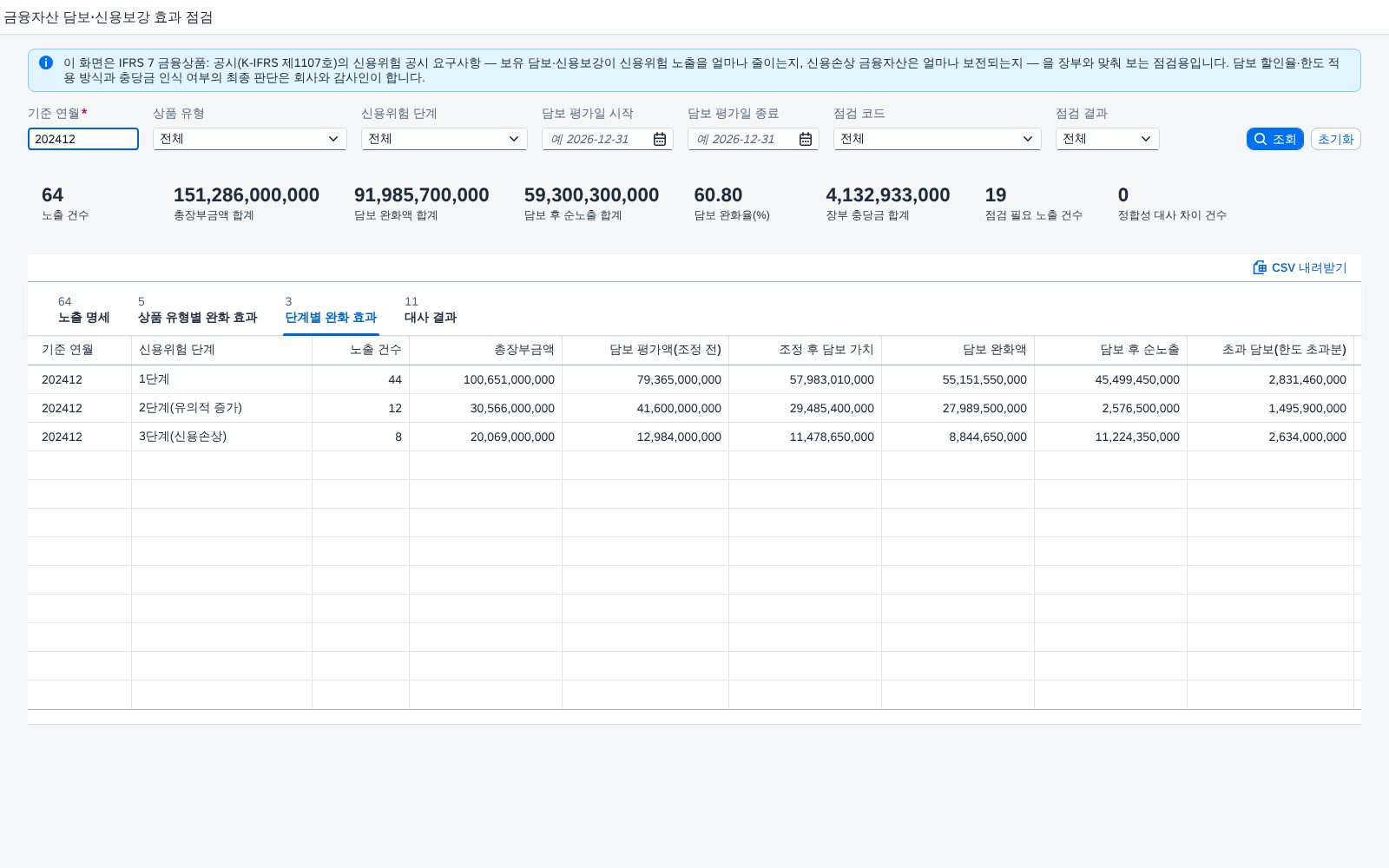Click the CSV export icon
Screen dimensions: 1389x868
pos(1260,267)
